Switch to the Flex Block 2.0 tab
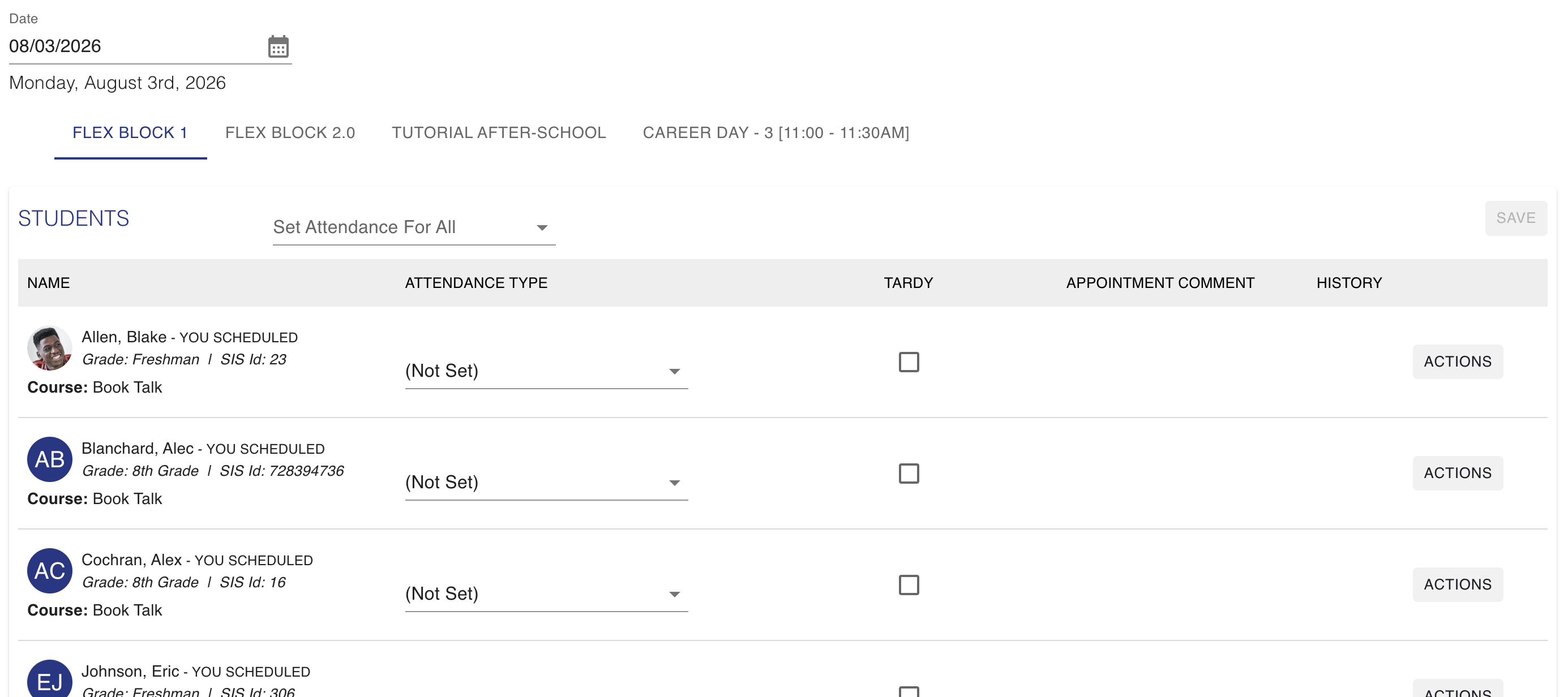This screenshot has width=1568, height=697. [290, 132]
